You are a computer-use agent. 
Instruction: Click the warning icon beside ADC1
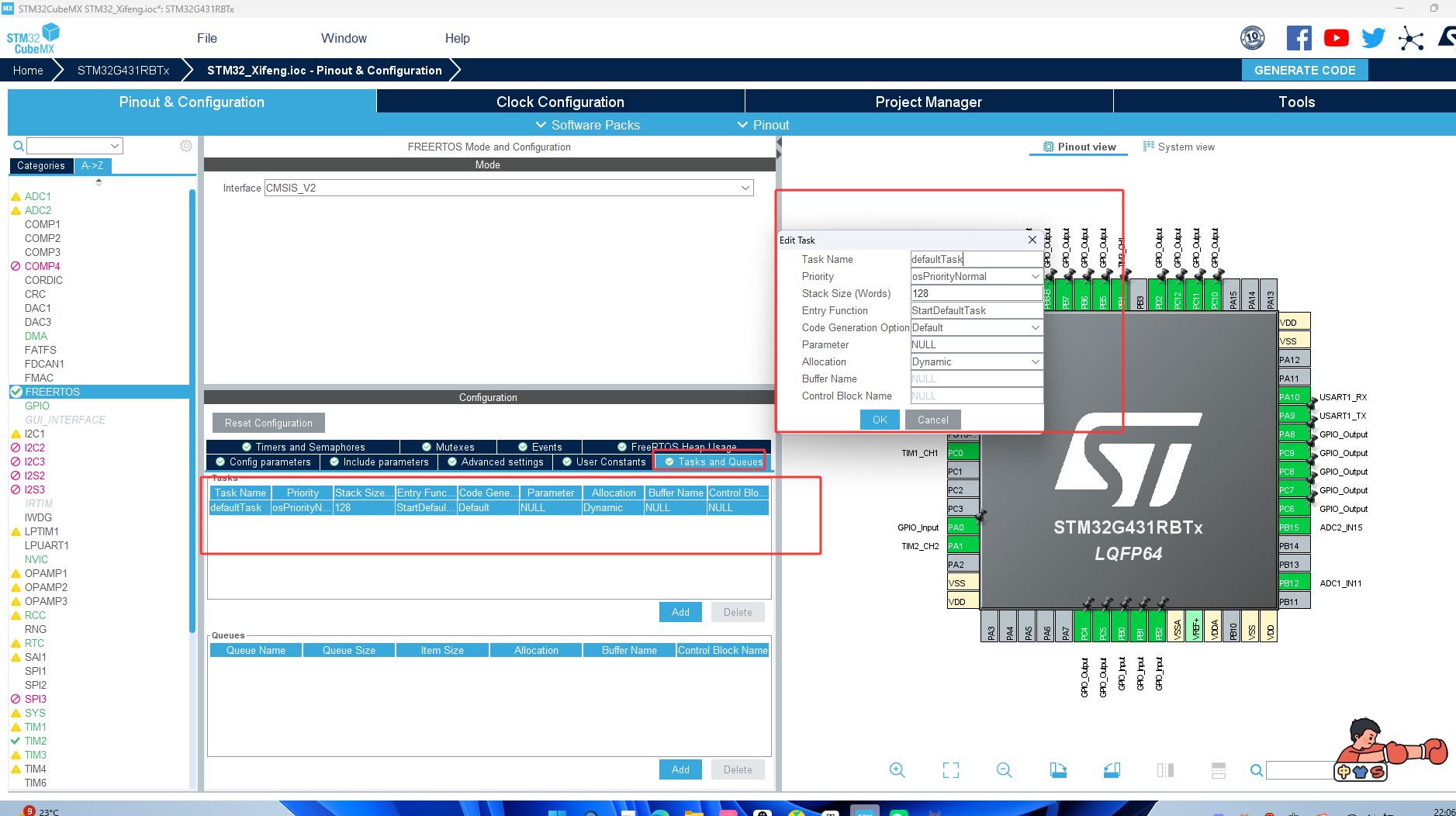click(16, 197)
